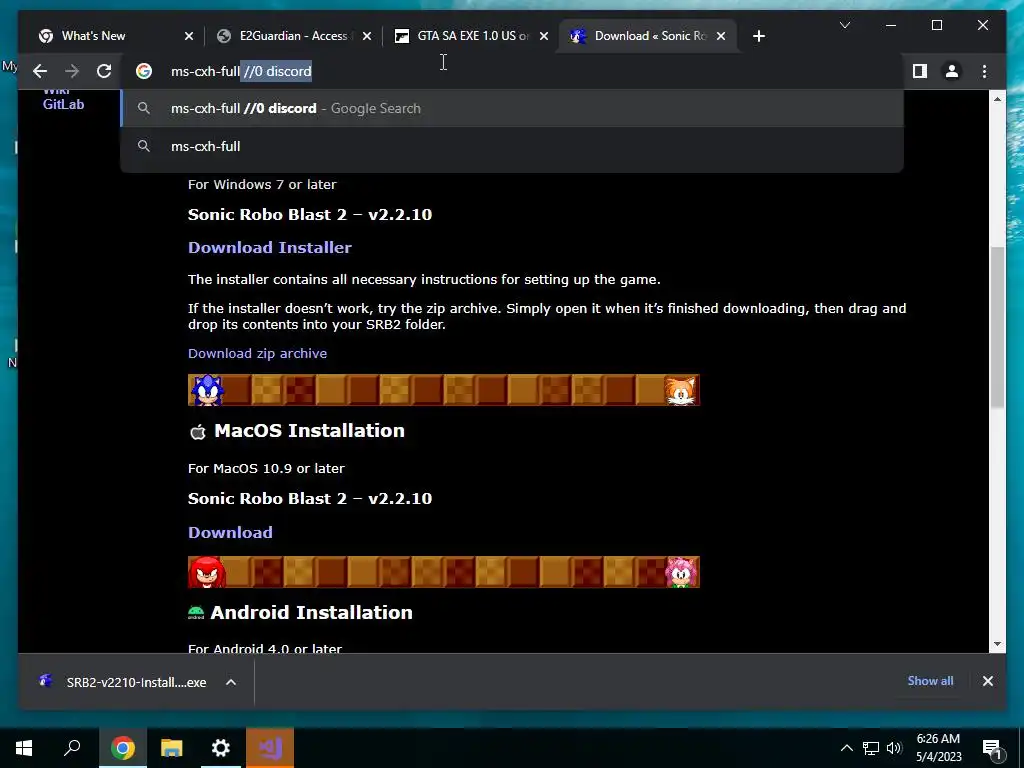The height and width of the screenshot is (768, 1024).
Task: Click the Download zip archive link
Action: [x=257, y=353]
